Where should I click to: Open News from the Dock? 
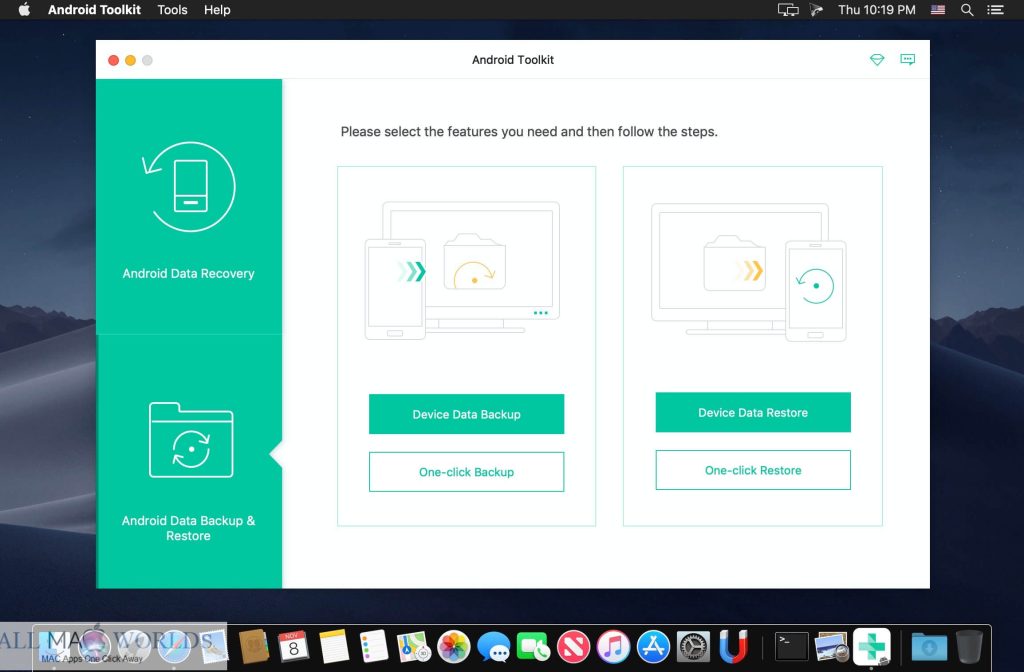[573, 647]
